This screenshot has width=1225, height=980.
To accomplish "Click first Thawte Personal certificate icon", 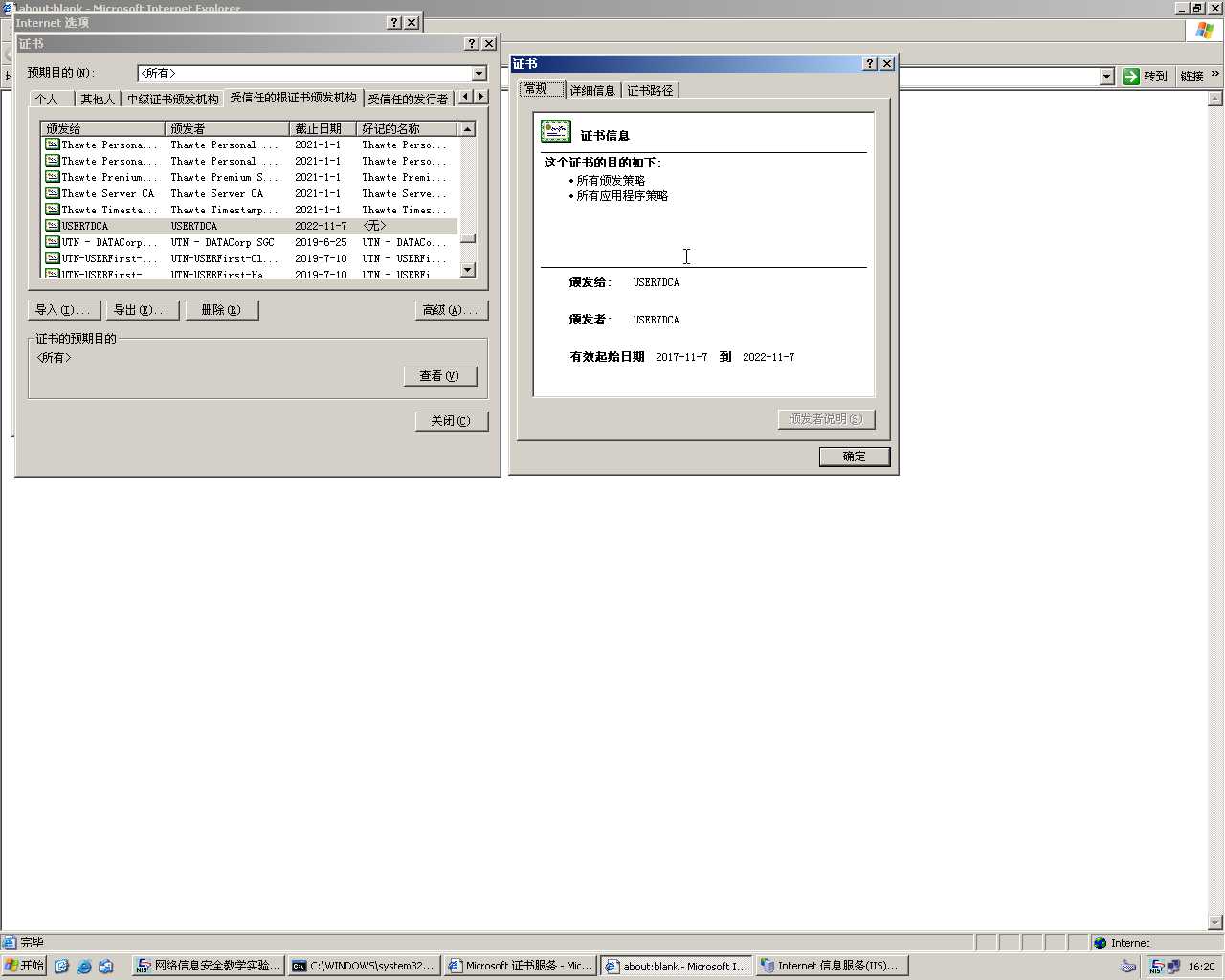I will pos(52,145).
